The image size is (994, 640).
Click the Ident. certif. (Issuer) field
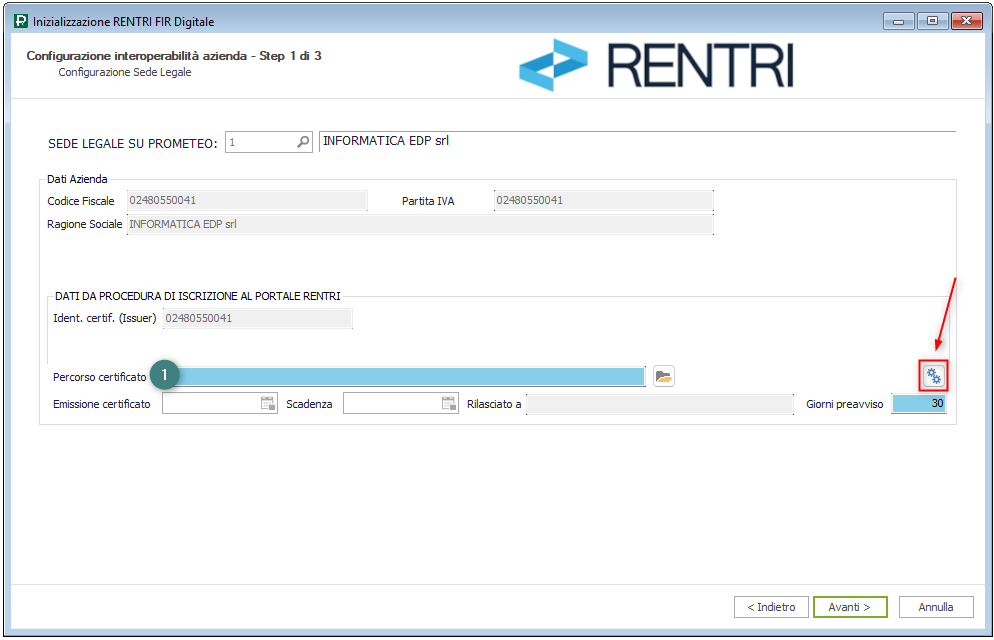tap(256, 319)
